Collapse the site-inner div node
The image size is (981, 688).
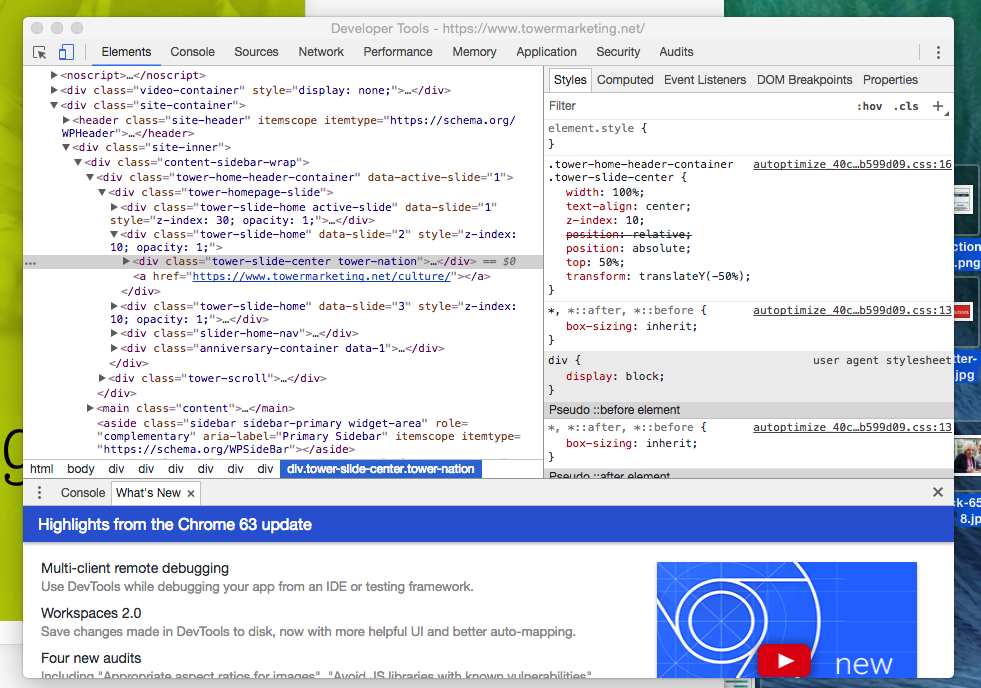tap(66, 148)
